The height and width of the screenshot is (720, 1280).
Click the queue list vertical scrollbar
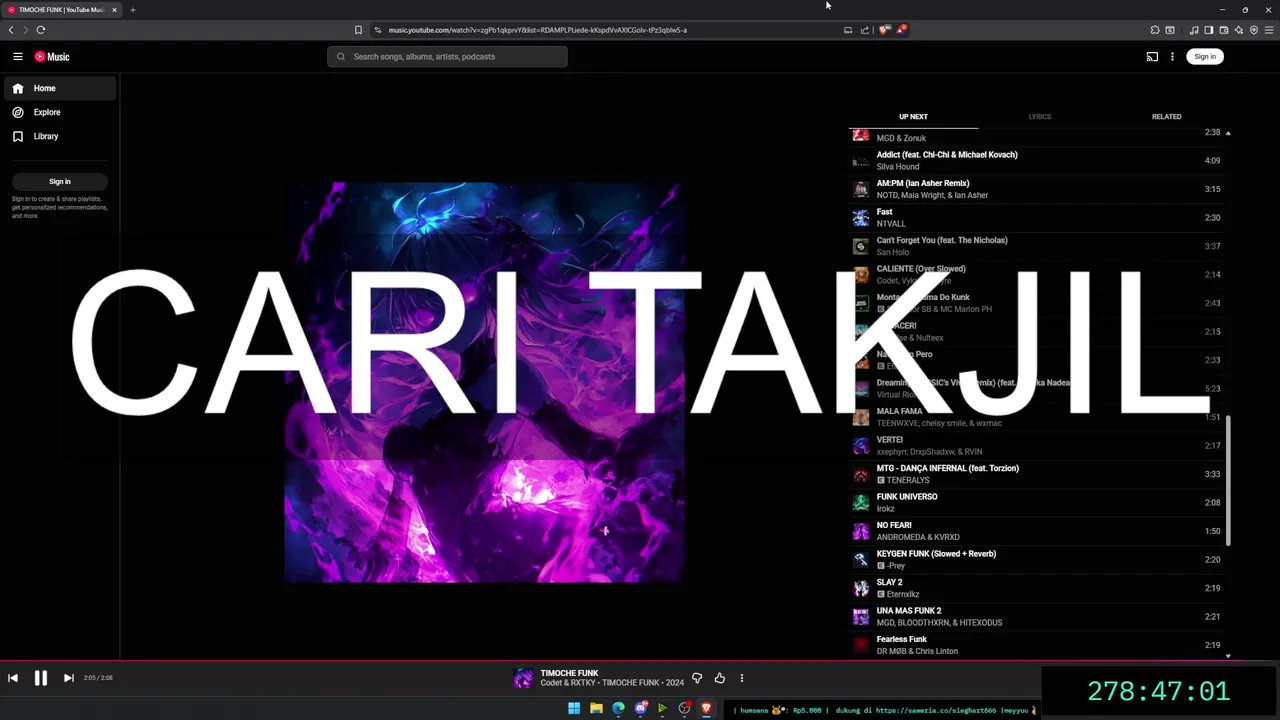pos(1228,480)
